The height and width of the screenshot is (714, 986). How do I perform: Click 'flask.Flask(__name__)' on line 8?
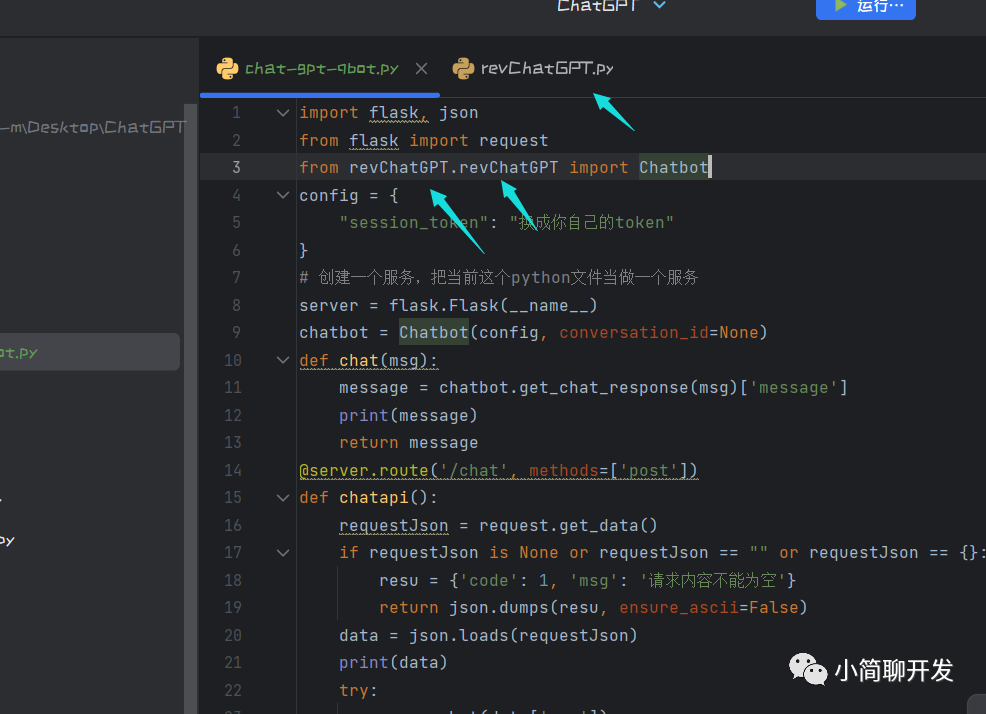[x=493, y=306]
